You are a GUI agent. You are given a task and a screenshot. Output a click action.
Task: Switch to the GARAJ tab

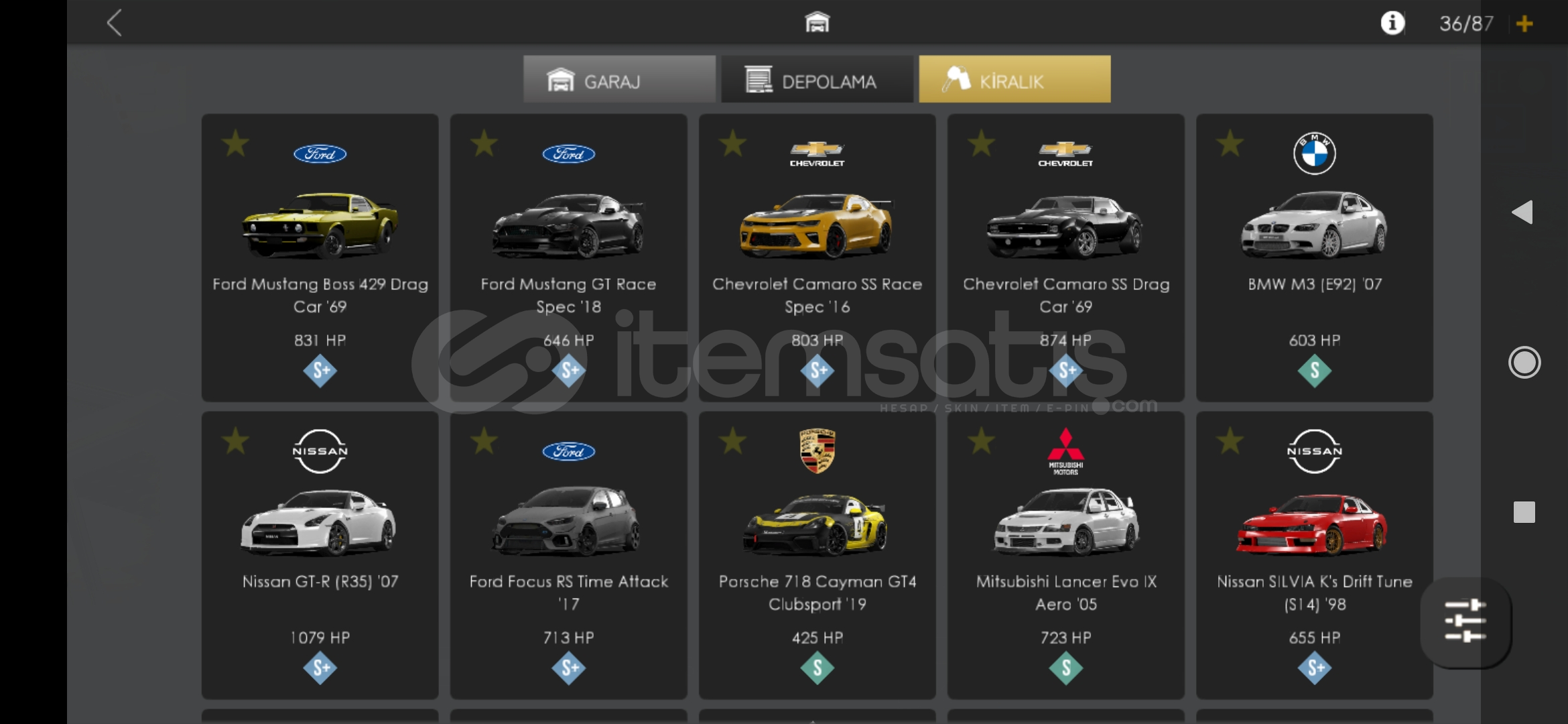(619, 80)
